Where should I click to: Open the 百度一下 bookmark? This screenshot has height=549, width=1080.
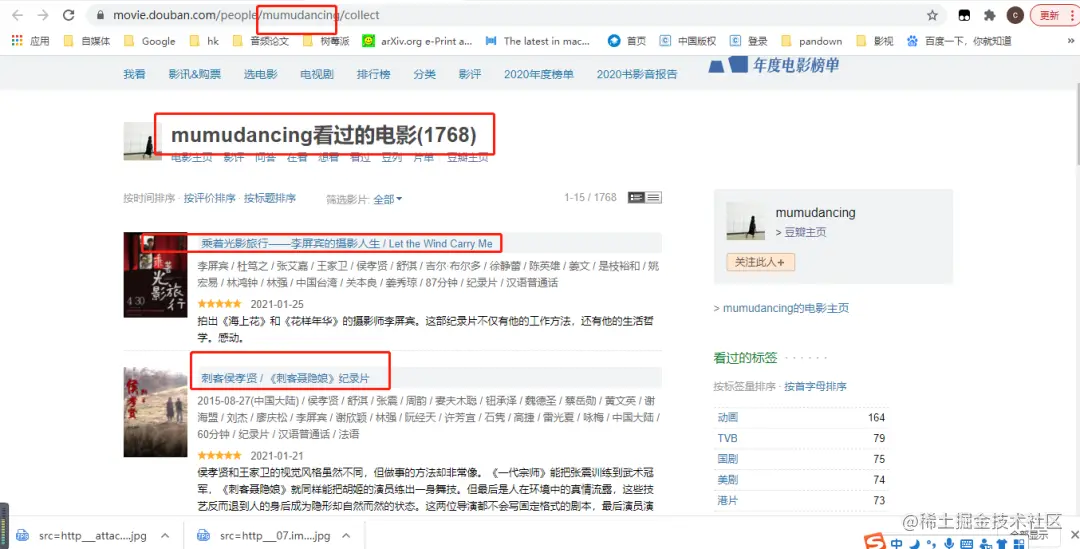point(959,41)
